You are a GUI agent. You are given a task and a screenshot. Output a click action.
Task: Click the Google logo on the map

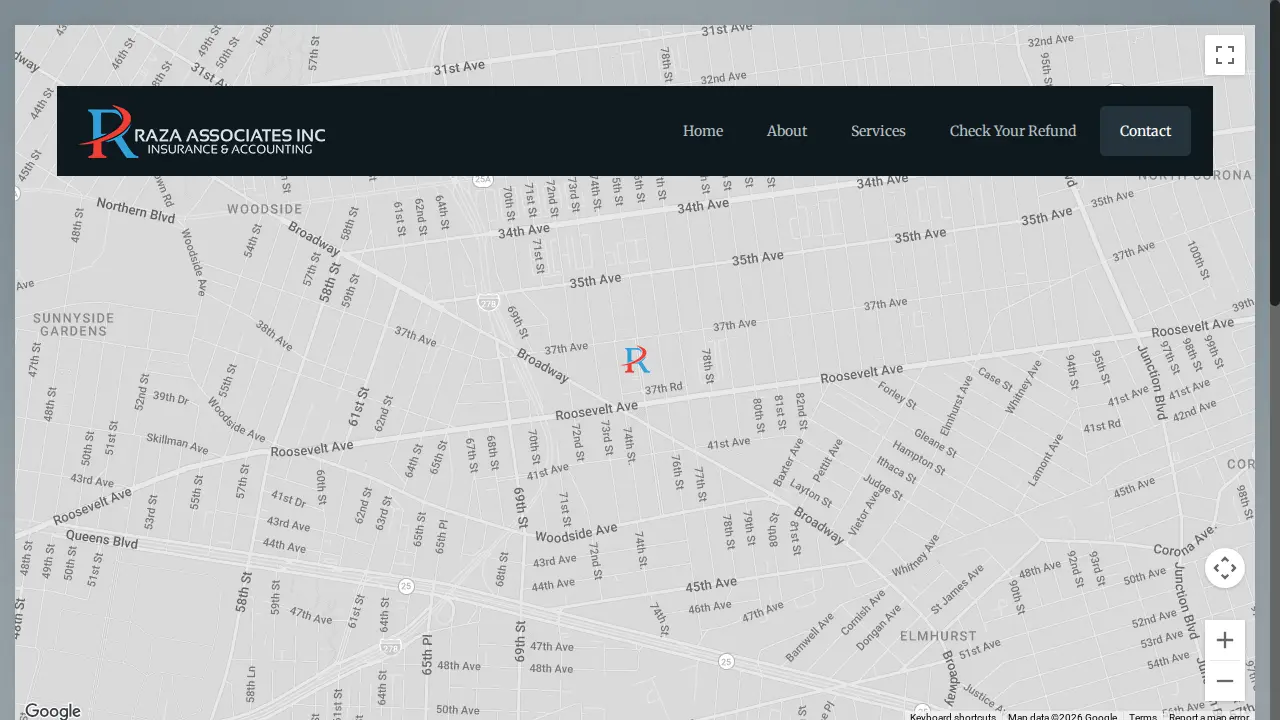point(52,710)
